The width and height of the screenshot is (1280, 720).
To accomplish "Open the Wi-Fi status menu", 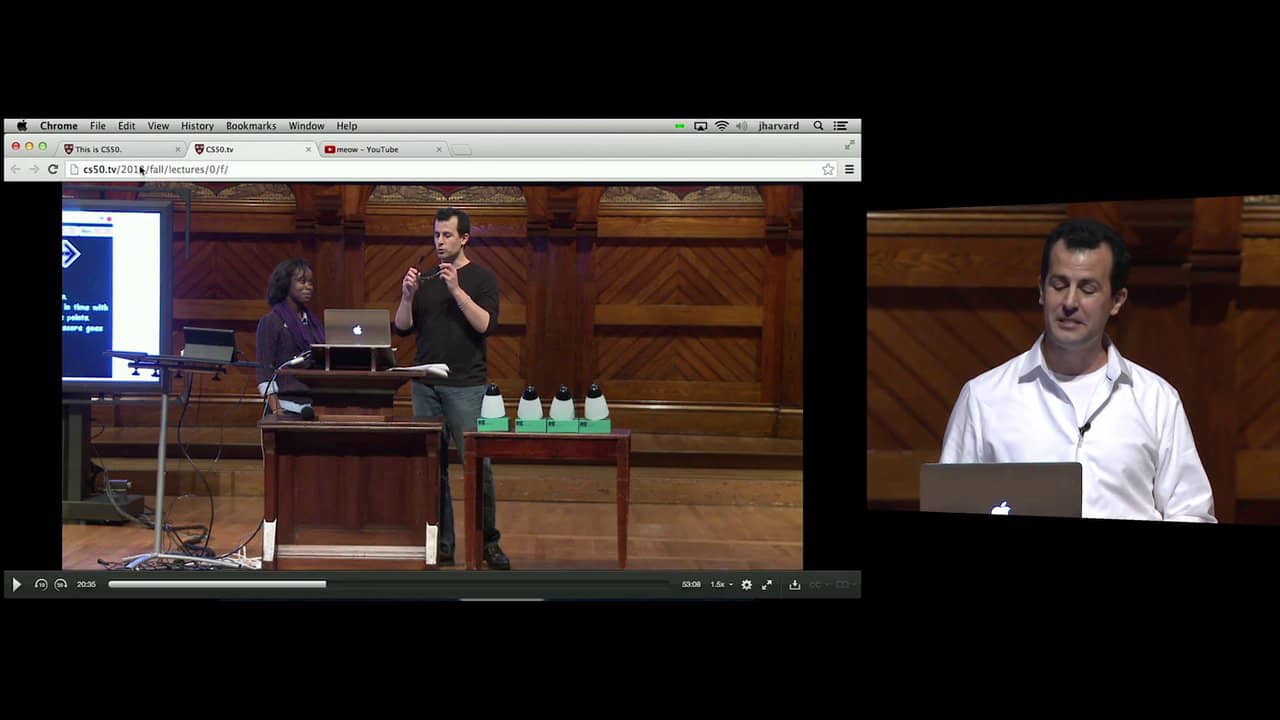I will point(722,126).
